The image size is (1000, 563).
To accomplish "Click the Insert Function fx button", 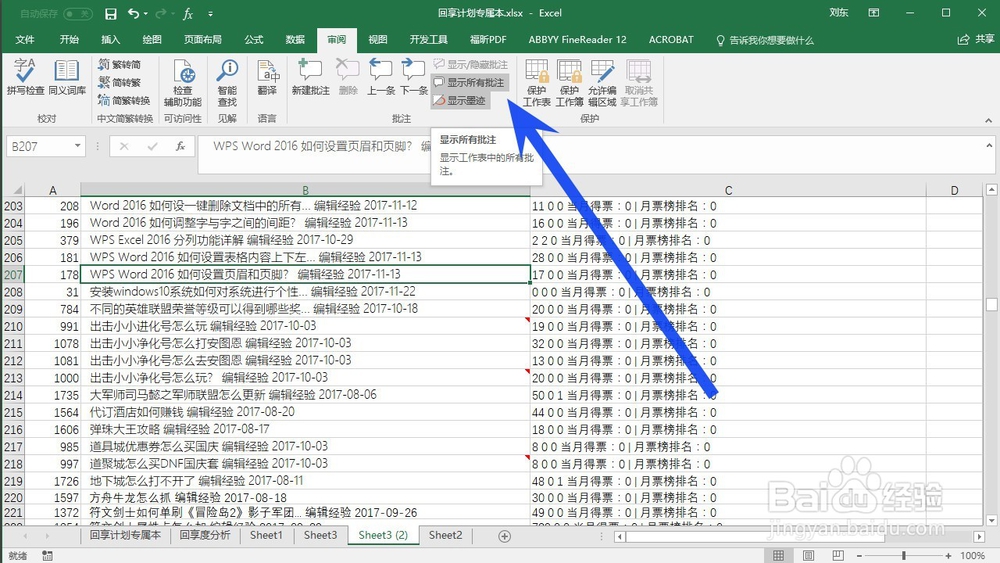I will click(x=180, y=146).
